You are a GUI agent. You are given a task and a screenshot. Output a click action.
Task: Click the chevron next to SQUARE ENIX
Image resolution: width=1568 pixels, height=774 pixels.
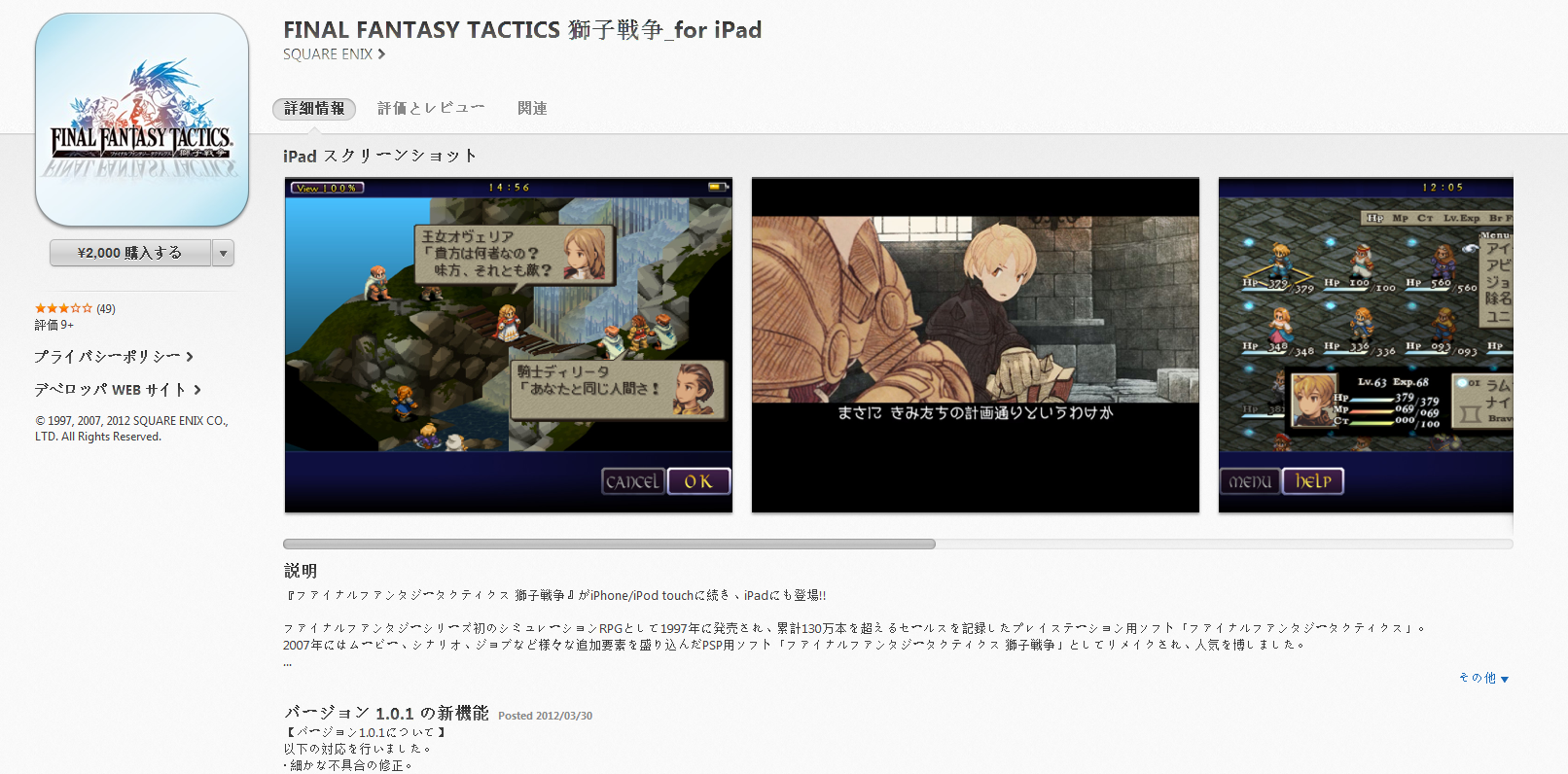point(381,54)
